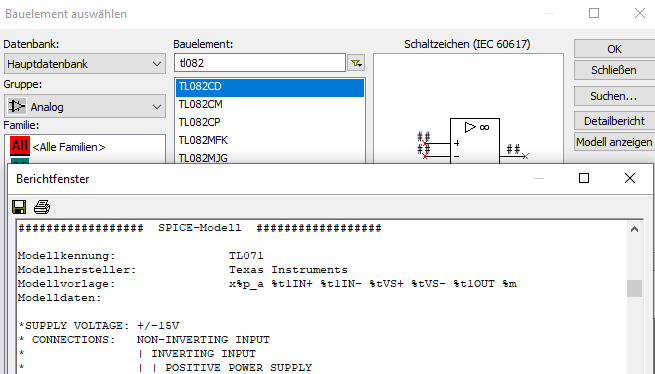Open the Detailbericht report
This screenshot has width=655, height=374.
614,121
